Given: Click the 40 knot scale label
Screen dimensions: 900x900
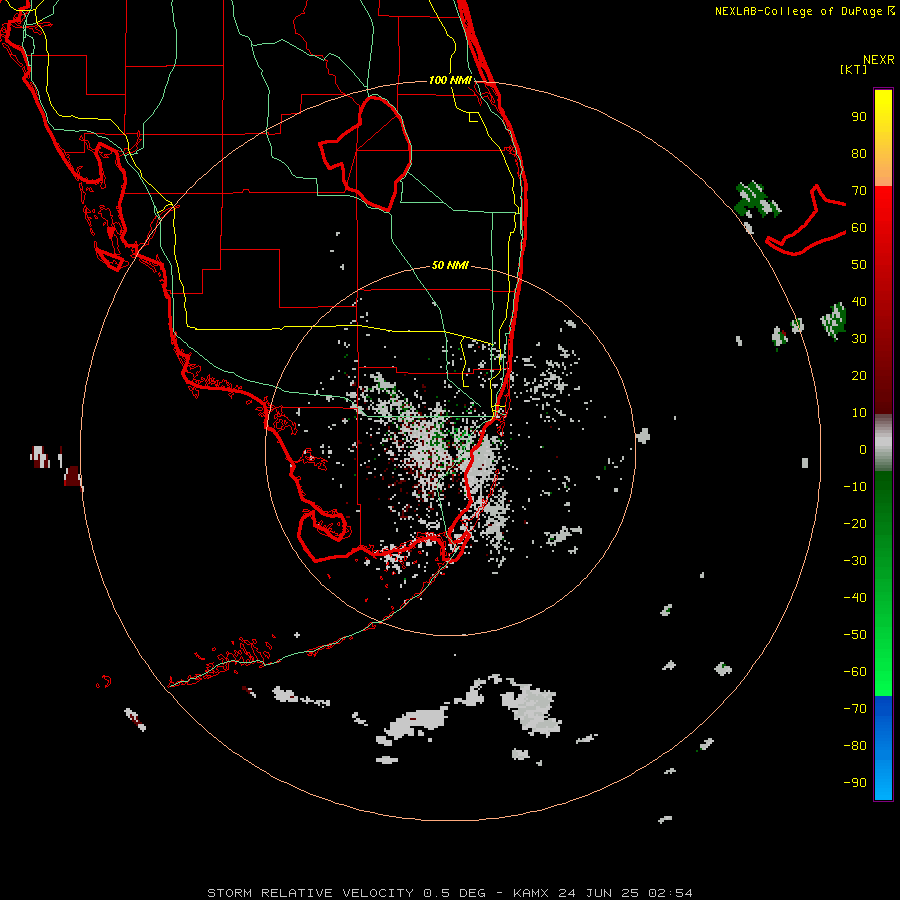Looking at the screenshot, I should [859, 302].
